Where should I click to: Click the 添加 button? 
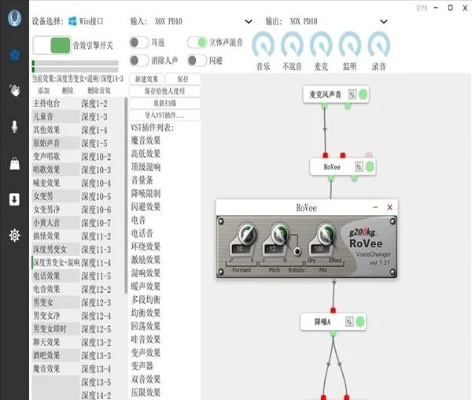(x=44, y=90)
